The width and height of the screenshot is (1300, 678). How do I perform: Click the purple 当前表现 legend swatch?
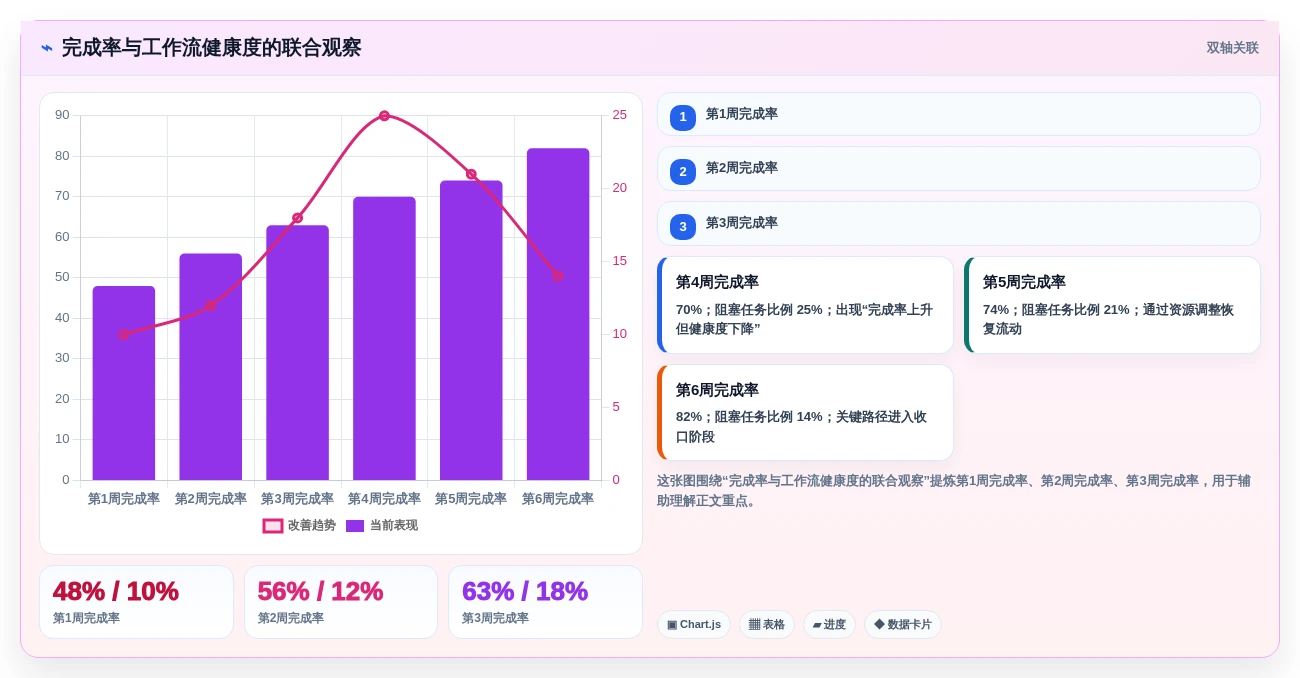click(x=355, y=526)
